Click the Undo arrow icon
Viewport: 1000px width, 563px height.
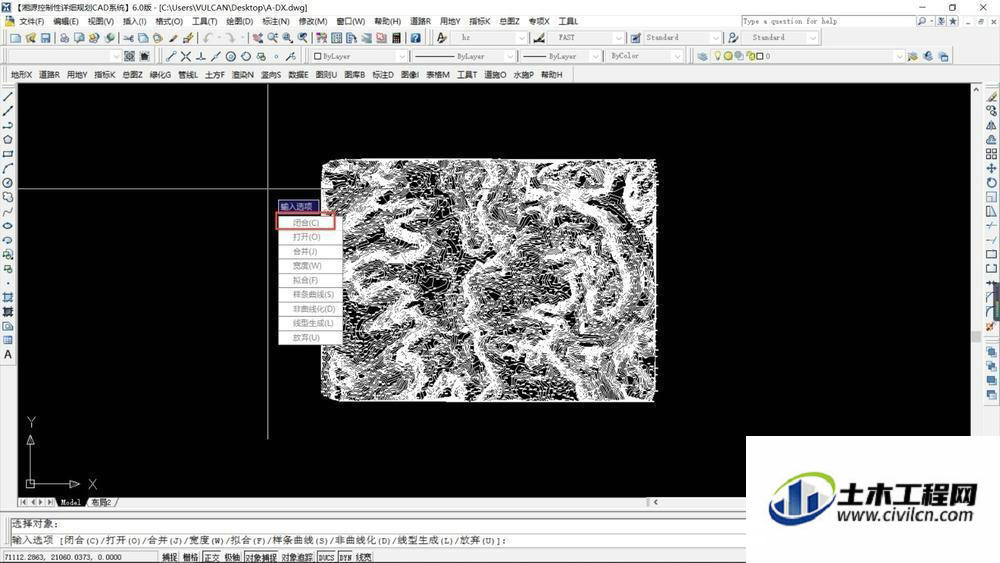pyautogui.click(x=208, y=38)
